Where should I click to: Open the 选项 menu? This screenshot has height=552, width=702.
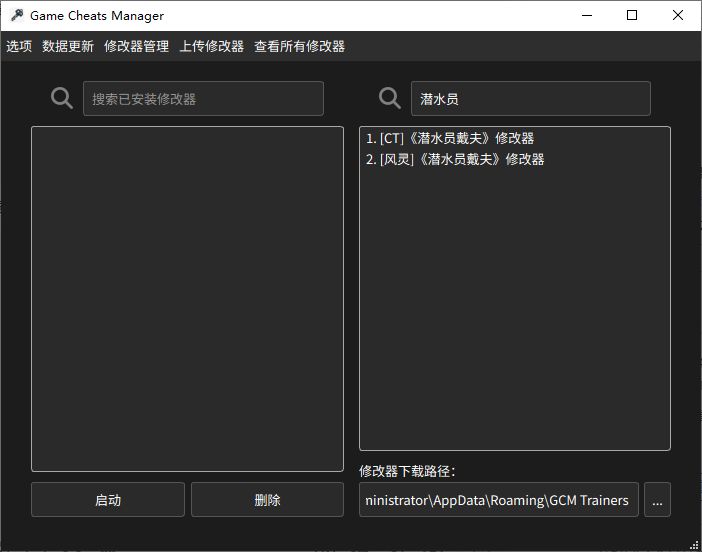pyautogui.click(x=19, y=46)
